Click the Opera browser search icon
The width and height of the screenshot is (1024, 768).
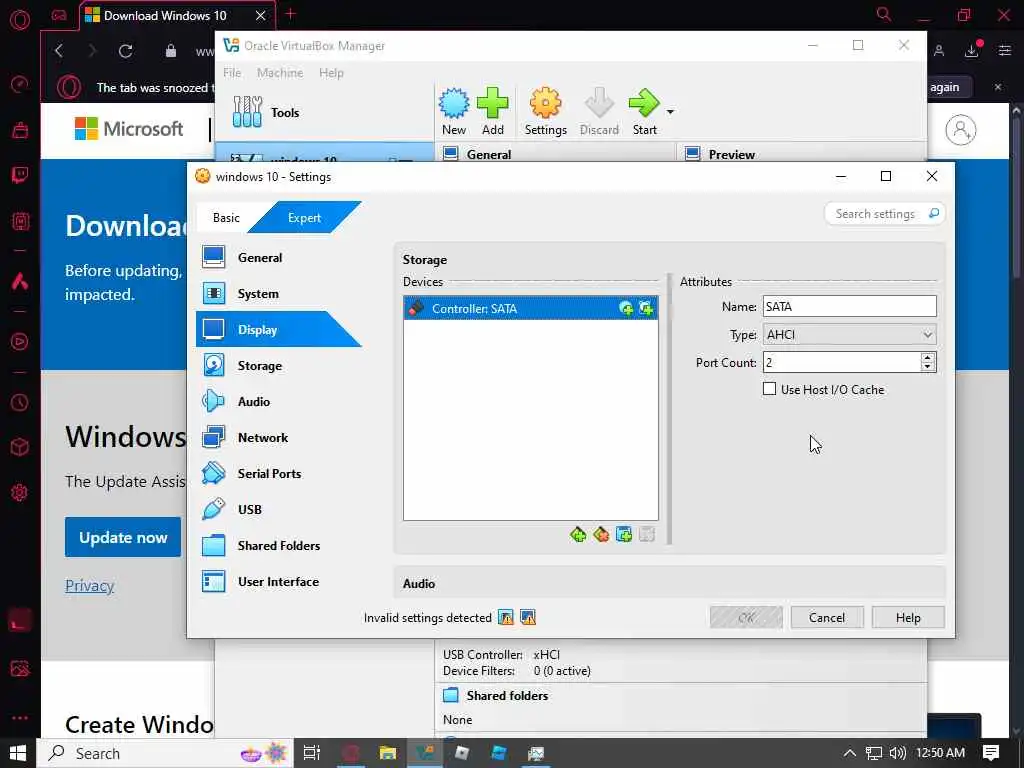(884, 14)
